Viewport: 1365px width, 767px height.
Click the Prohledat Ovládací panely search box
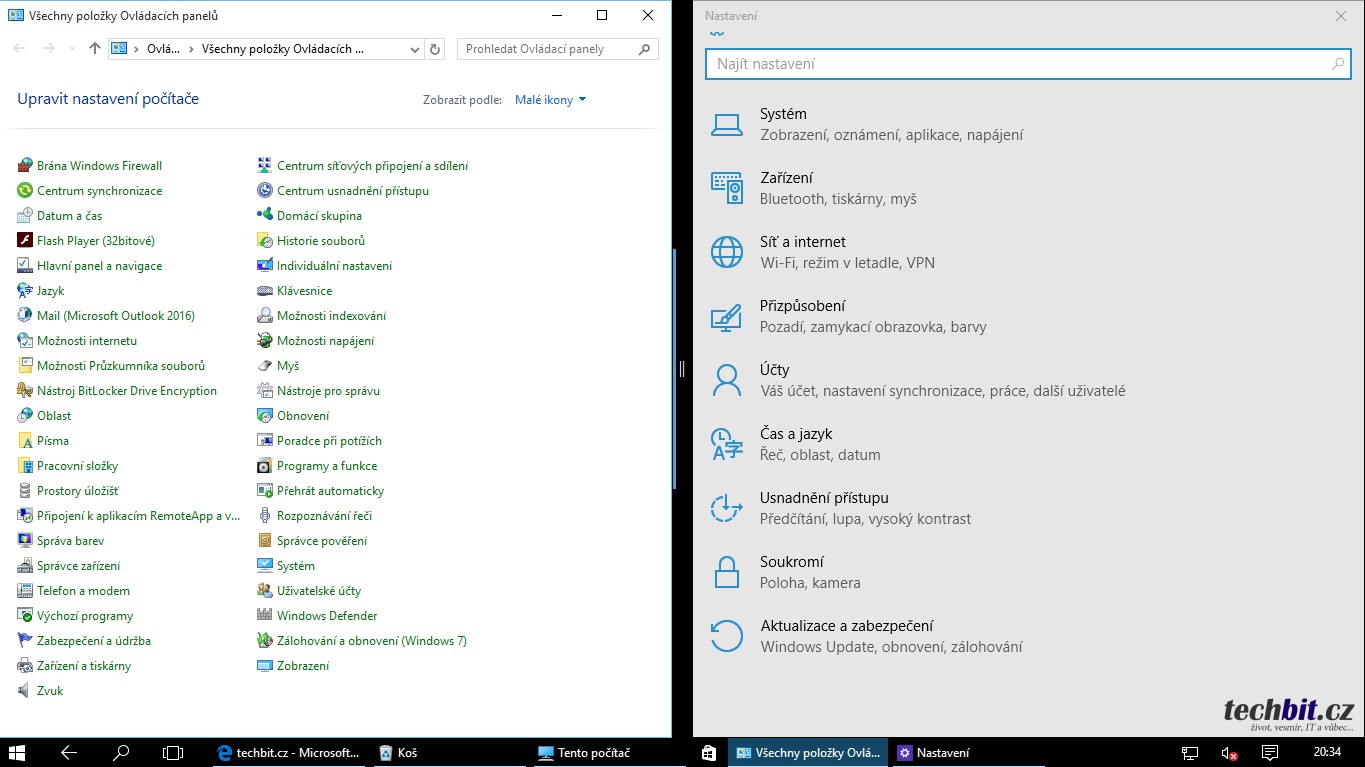(548, 49)
